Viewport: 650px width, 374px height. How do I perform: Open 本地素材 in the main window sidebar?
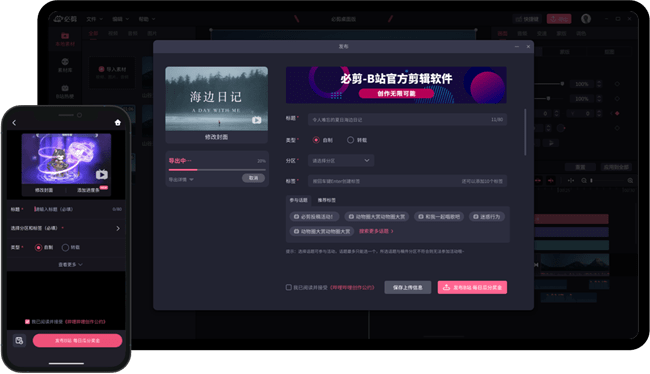tap(65, 39)
